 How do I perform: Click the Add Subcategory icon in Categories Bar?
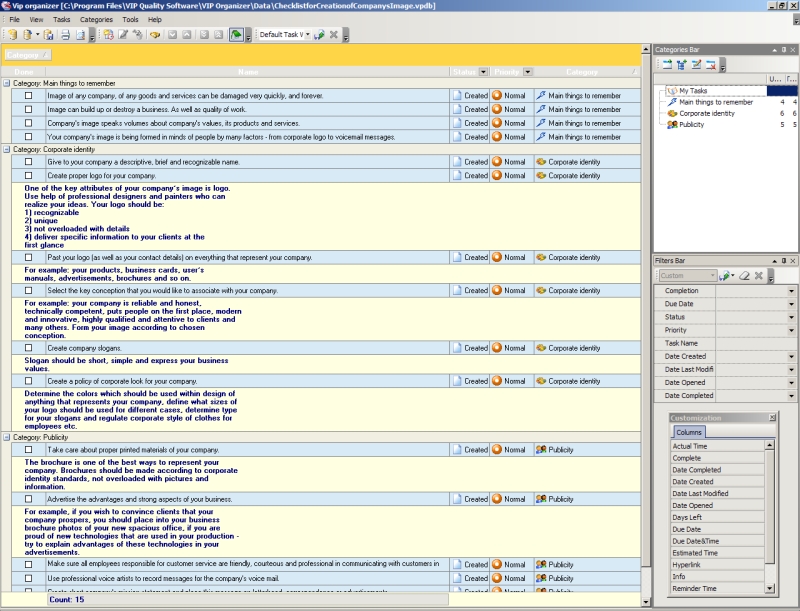[x=682, y=64]
